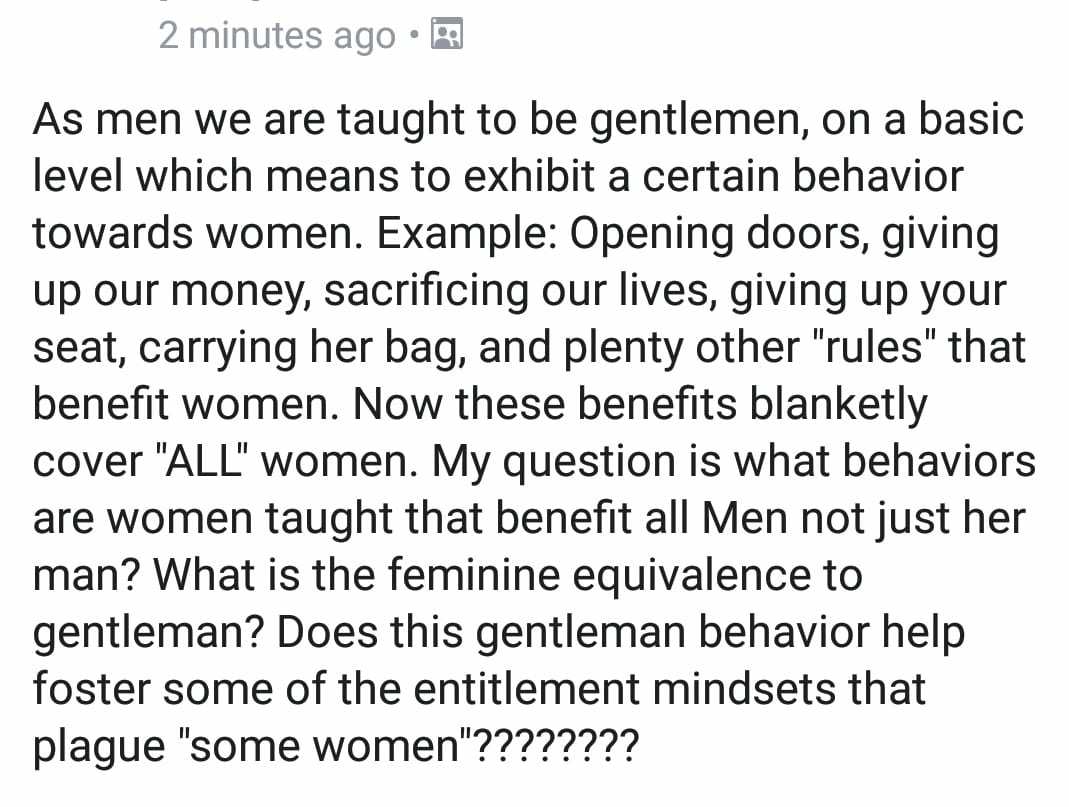This screenshot has width=1069, height=807.
Task: Click the group audience privacy icon
Action: click(x=447, y=33)
